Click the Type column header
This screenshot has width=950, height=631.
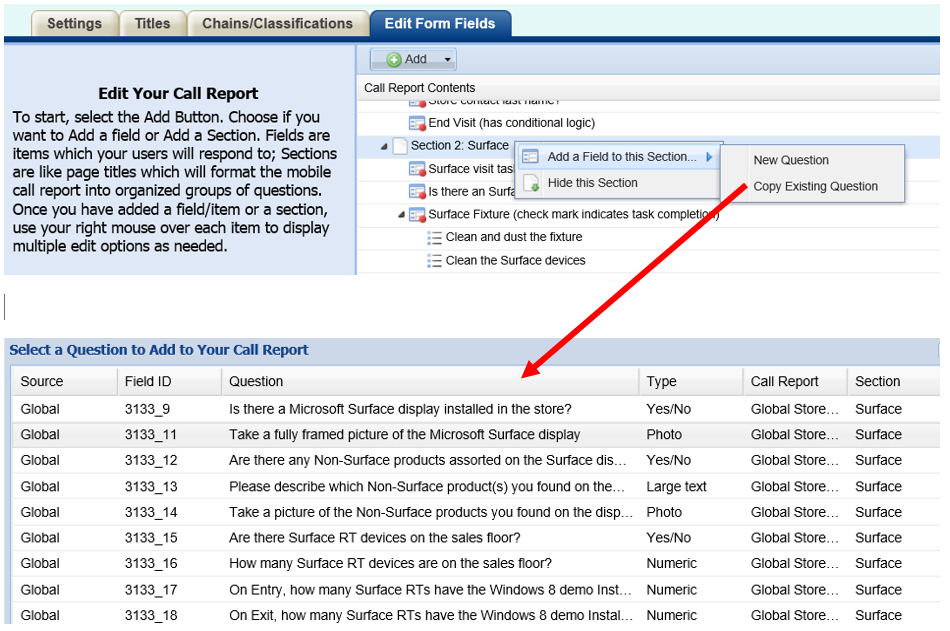[661, 382]
